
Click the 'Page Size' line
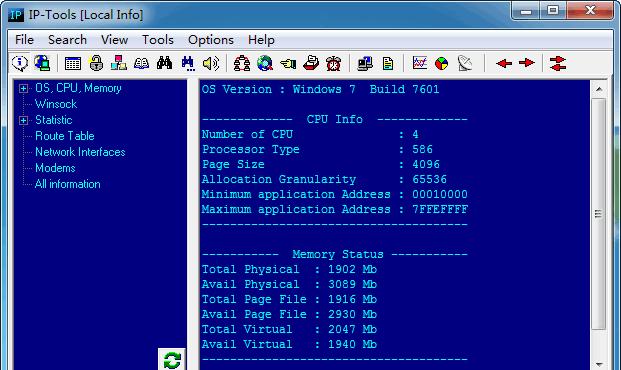[321, 164]
